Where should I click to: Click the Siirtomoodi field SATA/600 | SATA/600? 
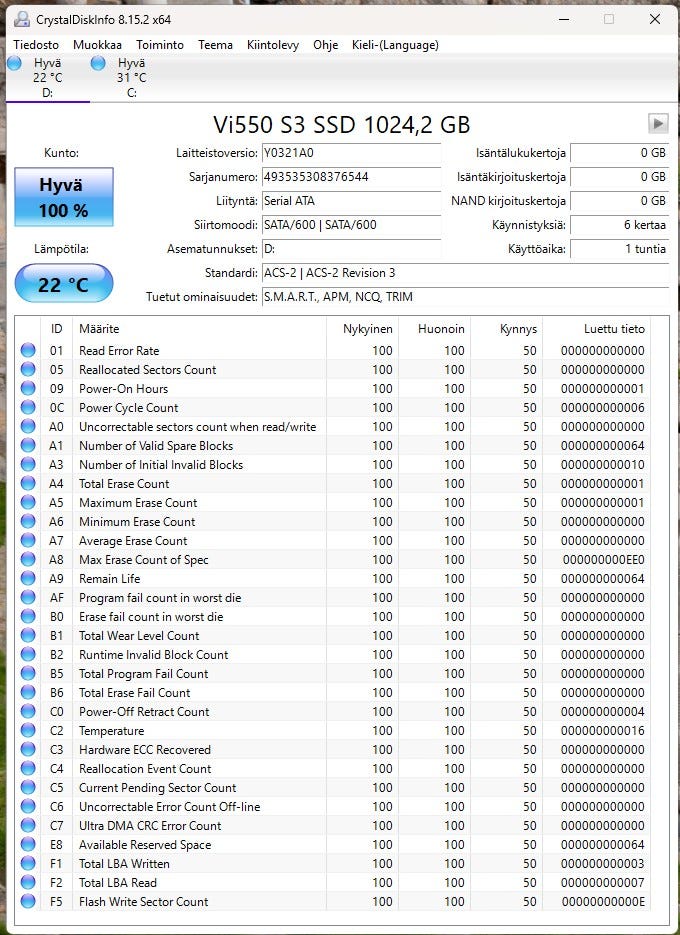pos(351,225)
